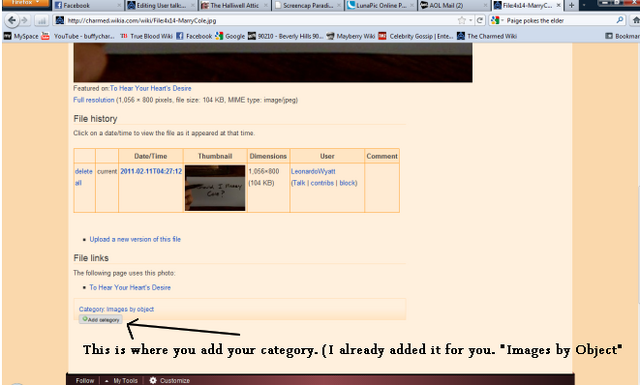Go back to previous page
Viewport: 640px width, 385px height.
tap(12, 20)
